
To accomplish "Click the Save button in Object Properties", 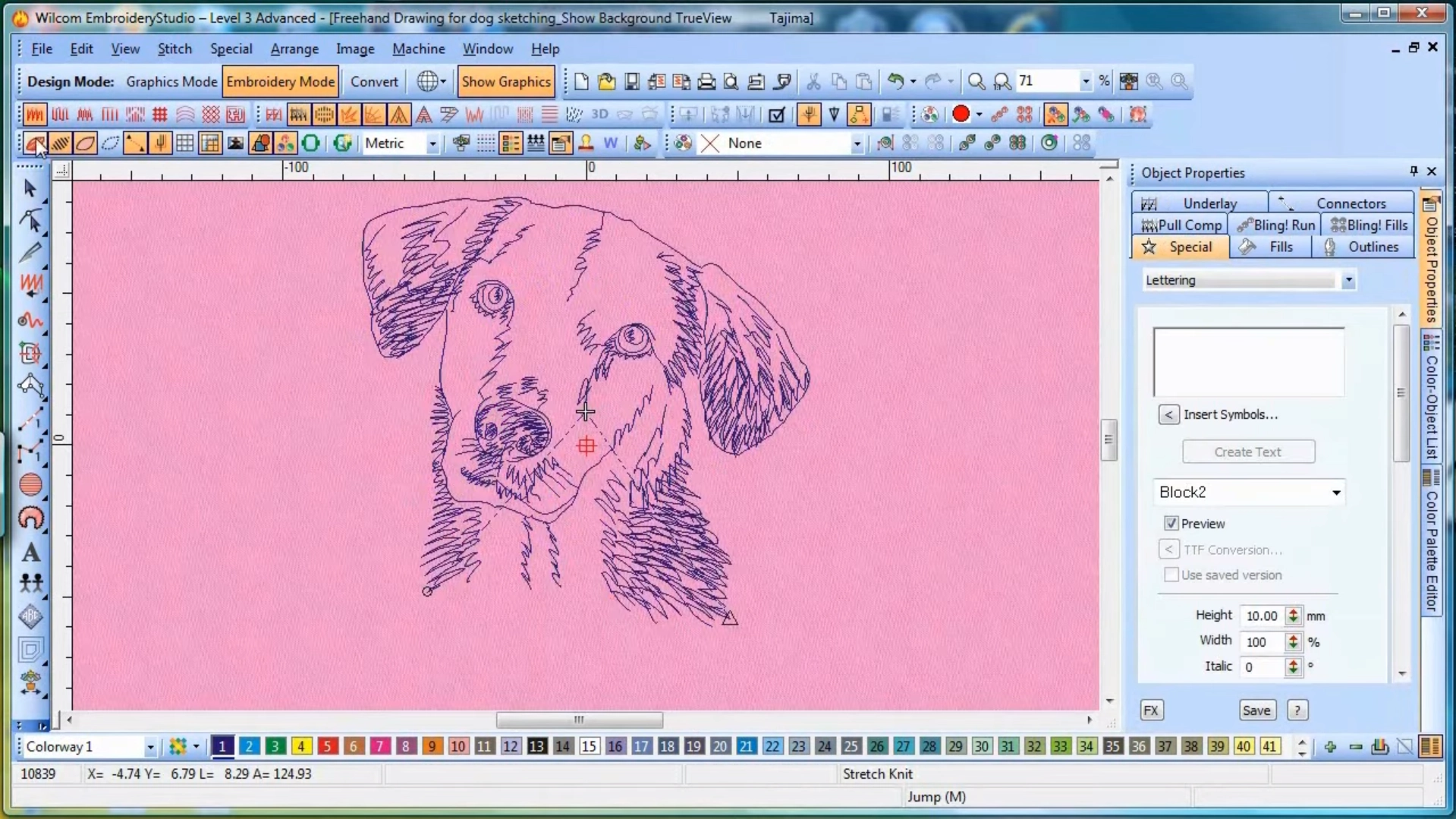I will point(1256,710).
